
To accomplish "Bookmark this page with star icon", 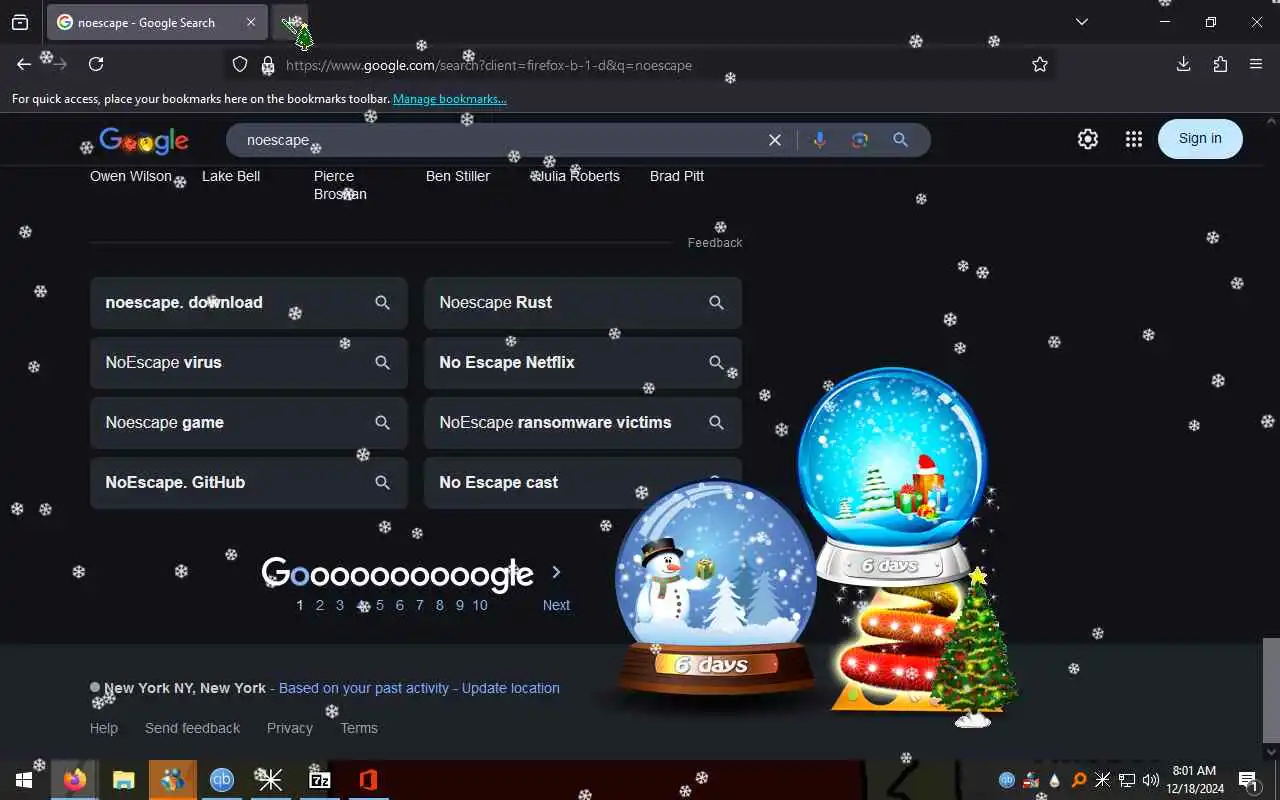I will (x=1040, y=65).
